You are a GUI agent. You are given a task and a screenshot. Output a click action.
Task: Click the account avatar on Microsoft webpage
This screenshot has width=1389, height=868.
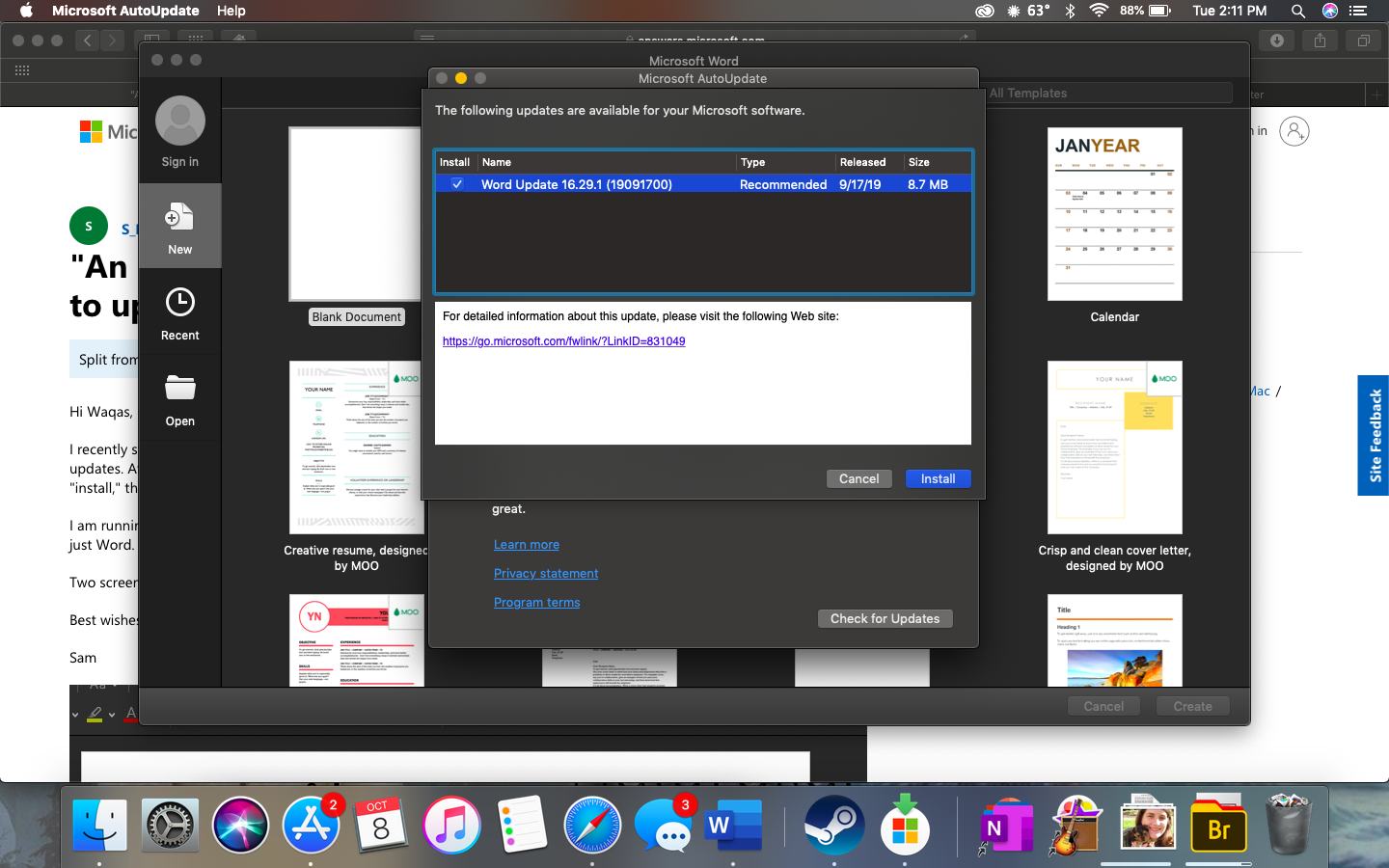tap(1294, 131)
